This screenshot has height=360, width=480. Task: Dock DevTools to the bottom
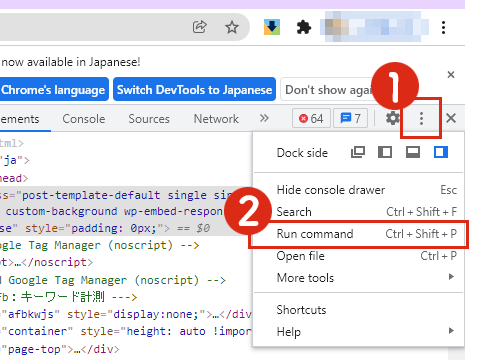[x=413, y=152]
